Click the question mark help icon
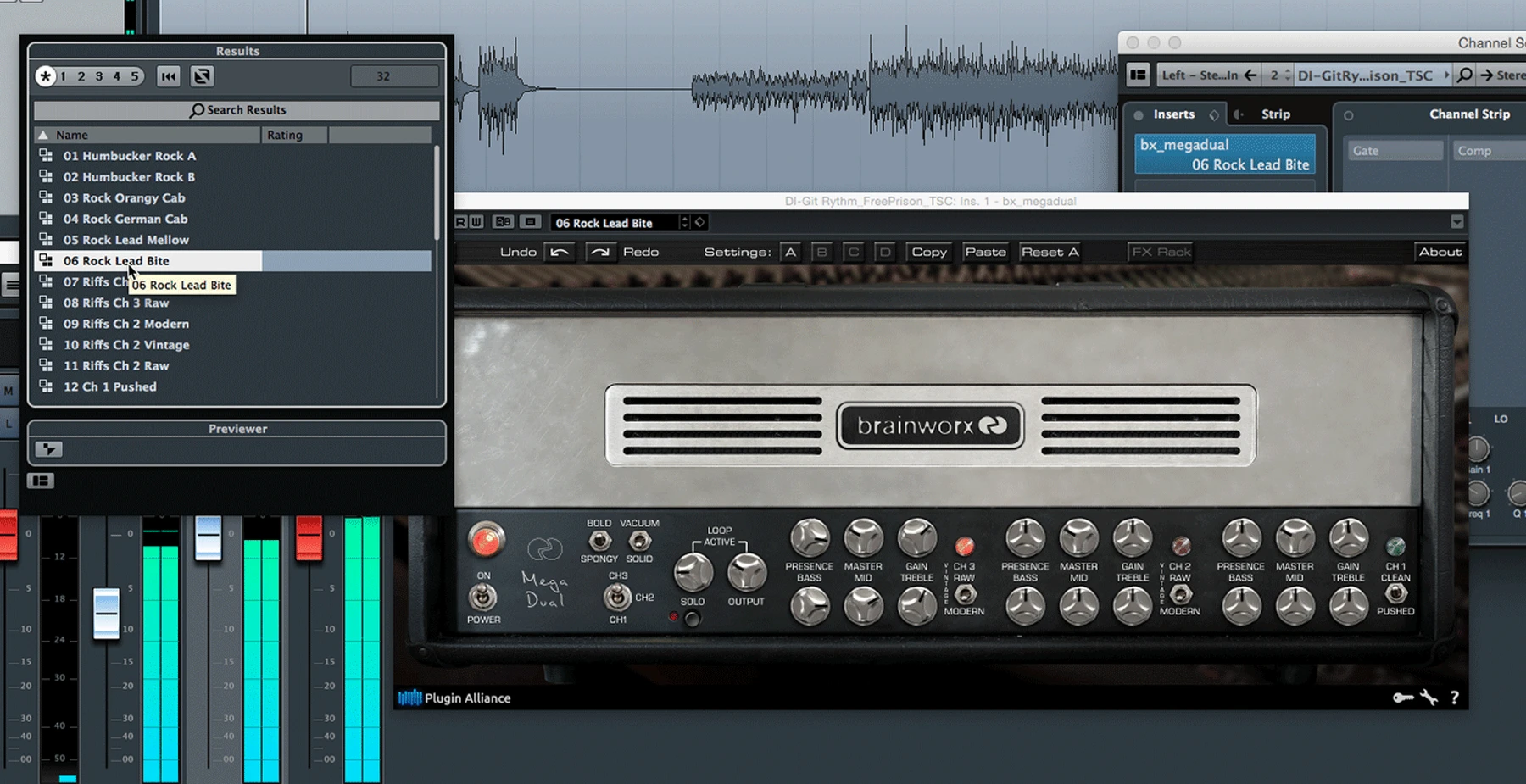Viewport: 1526px width, 784px height. (x=1455, y=698)
